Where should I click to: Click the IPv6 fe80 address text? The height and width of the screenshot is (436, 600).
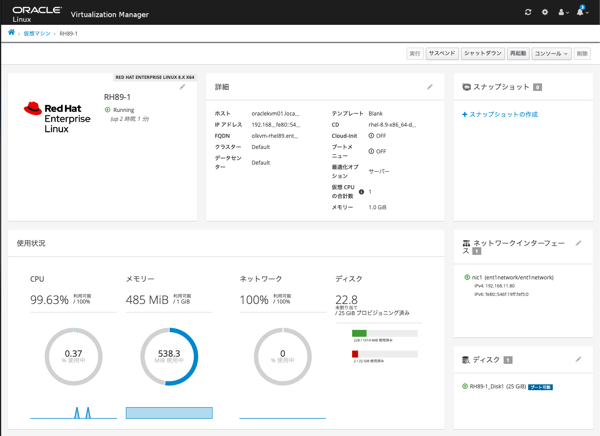(x=501, y=294)
